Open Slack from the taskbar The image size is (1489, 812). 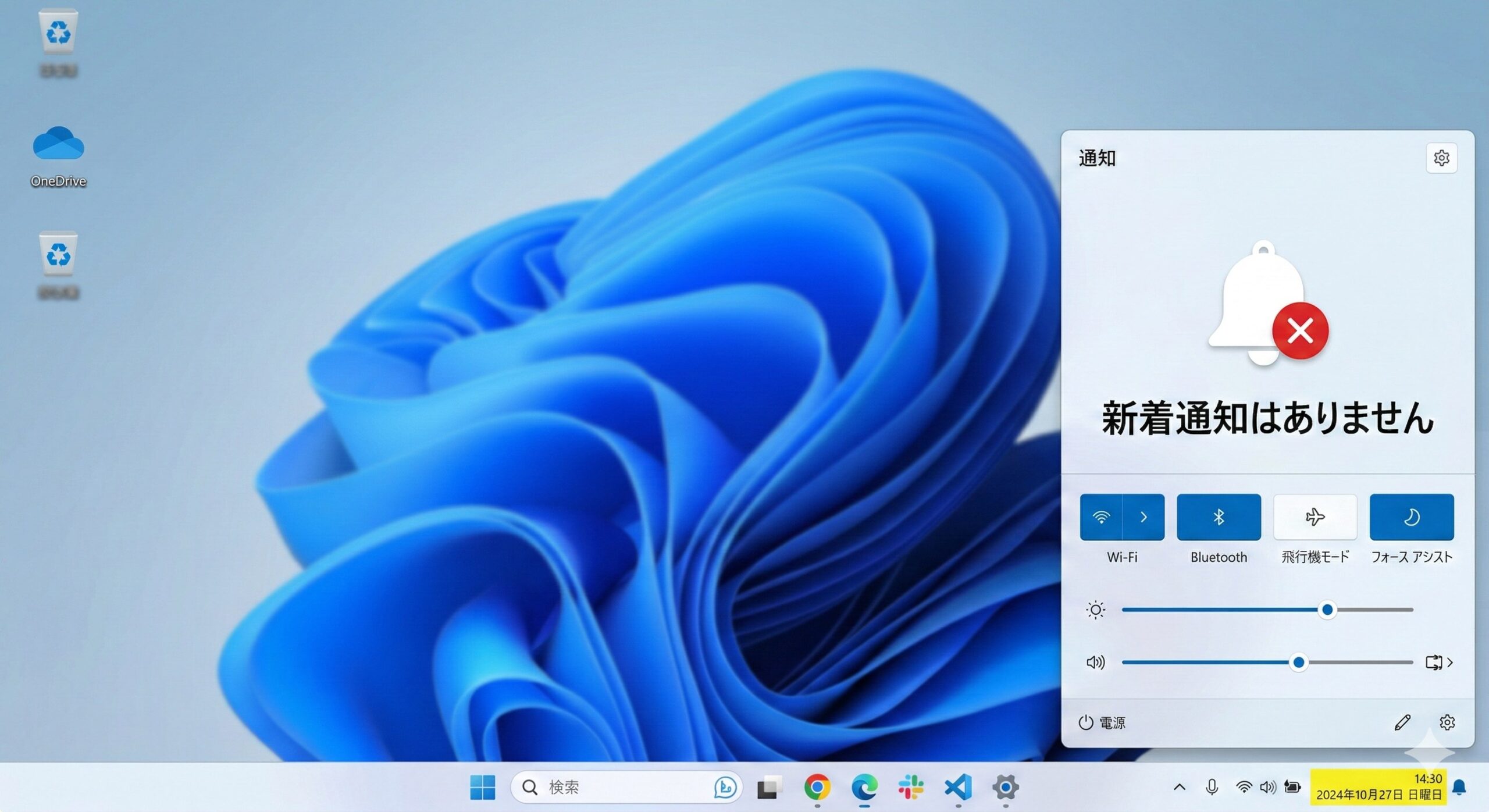coord(910,787)
